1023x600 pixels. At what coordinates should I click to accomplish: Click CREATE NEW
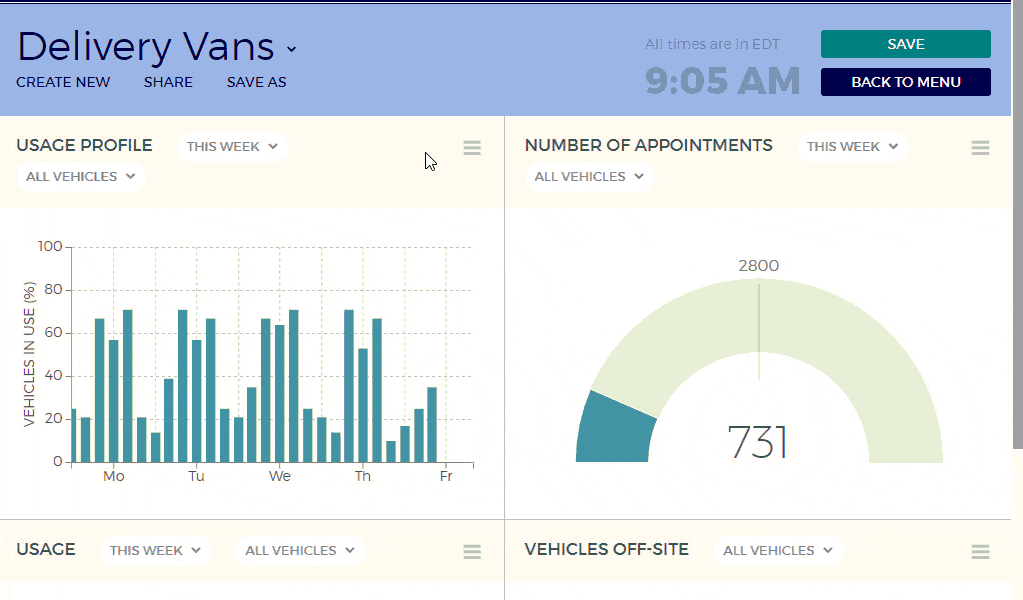coord(63,82)
